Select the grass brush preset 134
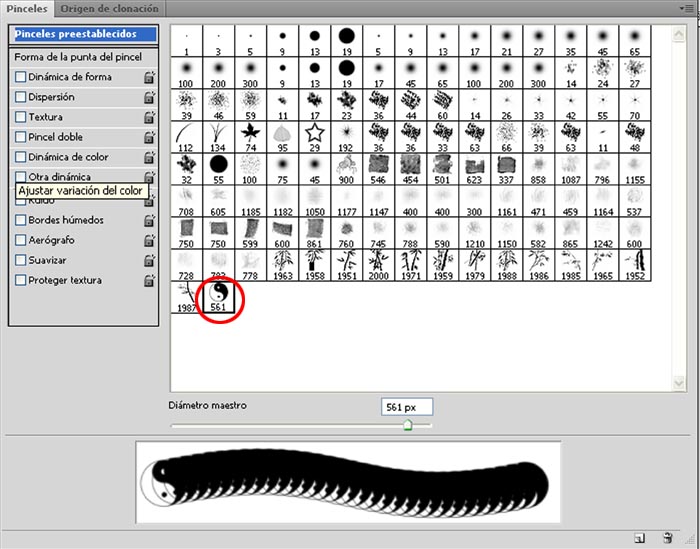 coord(219,137)
